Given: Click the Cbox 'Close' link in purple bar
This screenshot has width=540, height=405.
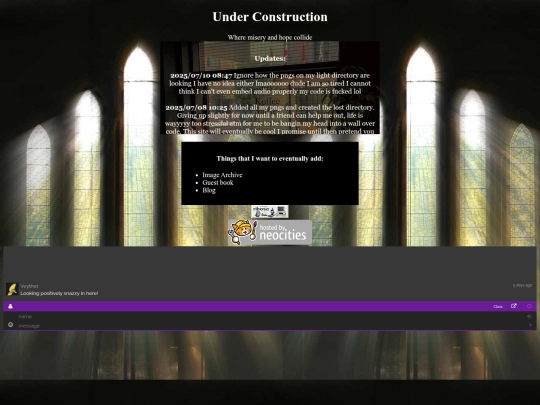Looking at the screenshot, I should point(498,307).
